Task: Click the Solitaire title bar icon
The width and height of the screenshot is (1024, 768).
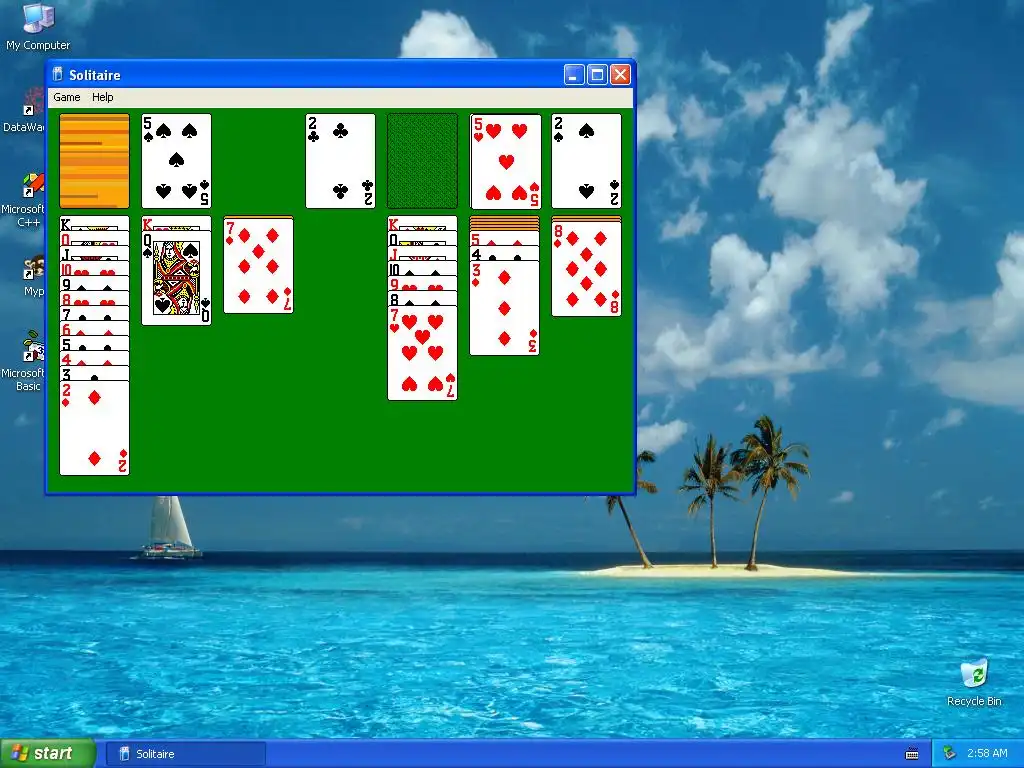Action: pyautogui.click(x=57, y=74)
